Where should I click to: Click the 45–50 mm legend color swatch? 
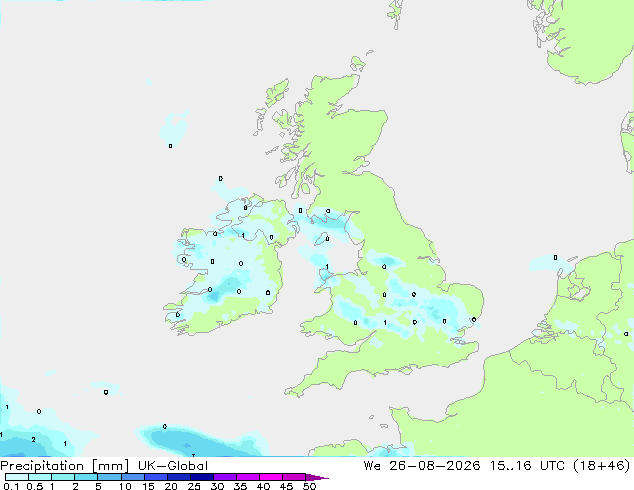(294, 477)
